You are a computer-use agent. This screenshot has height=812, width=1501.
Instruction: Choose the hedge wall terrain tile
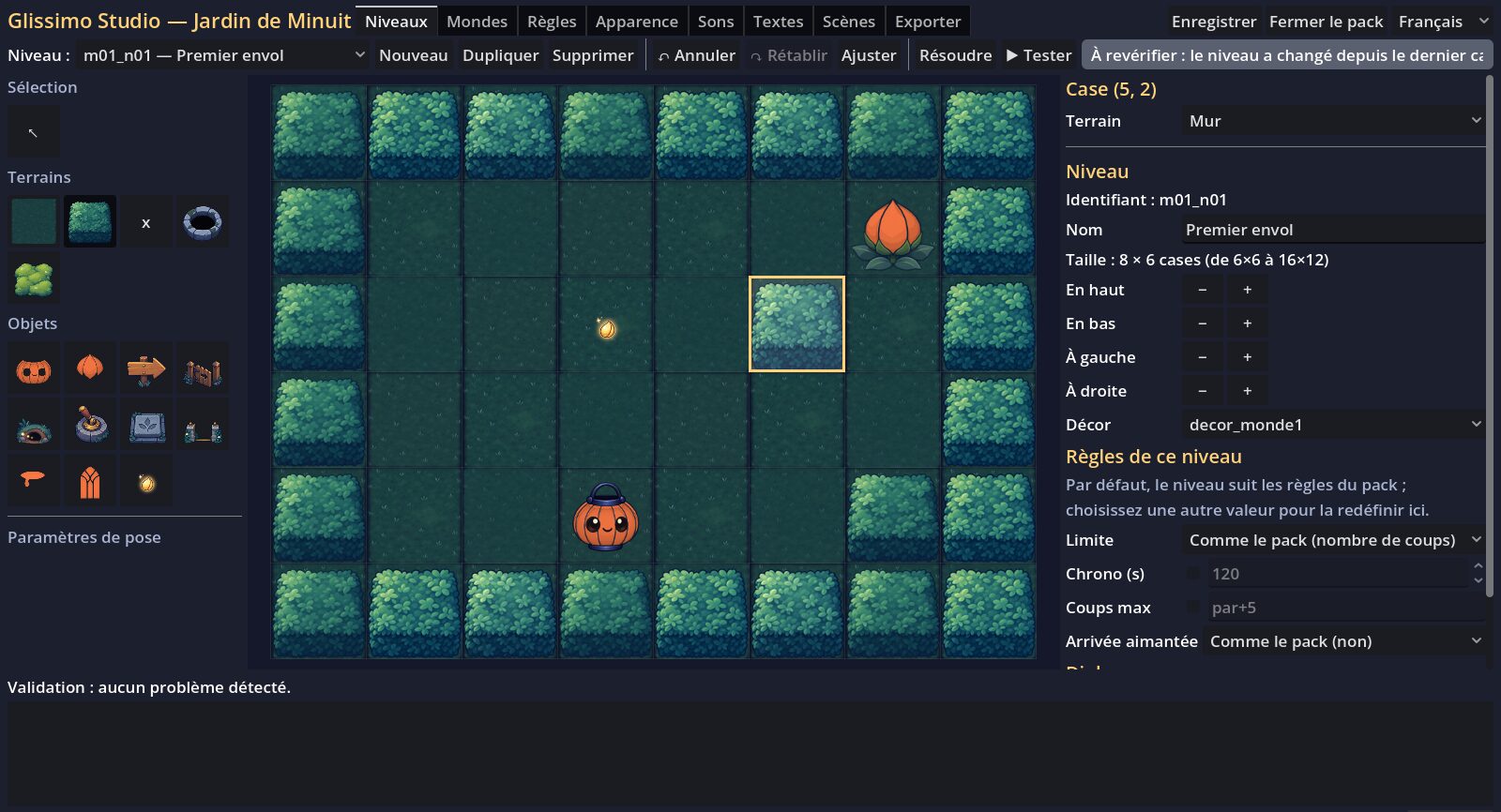(90, 222)
